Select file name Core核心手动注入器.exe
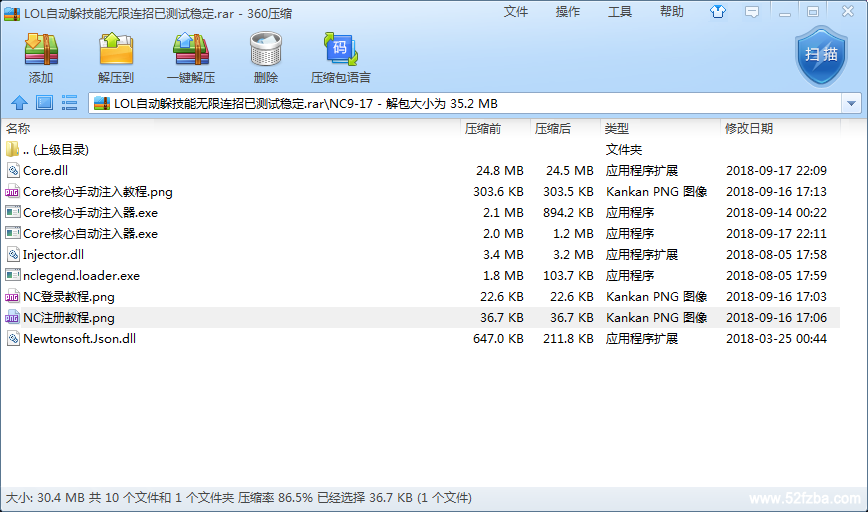This screenshot has width=868, height=512. click(x=90, y=213)
